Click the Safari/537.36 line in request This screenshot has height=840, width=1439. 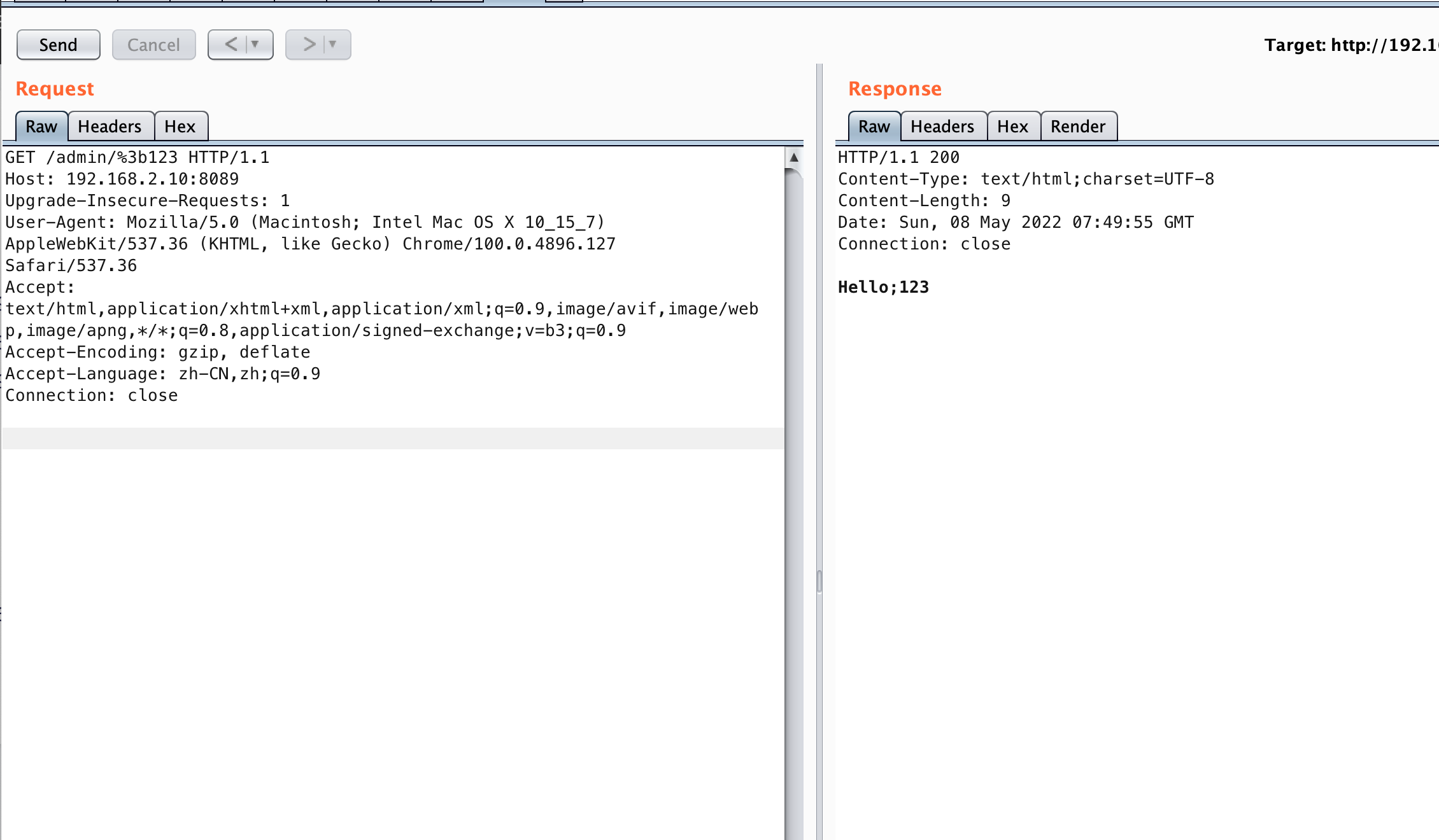pos(71,265)
